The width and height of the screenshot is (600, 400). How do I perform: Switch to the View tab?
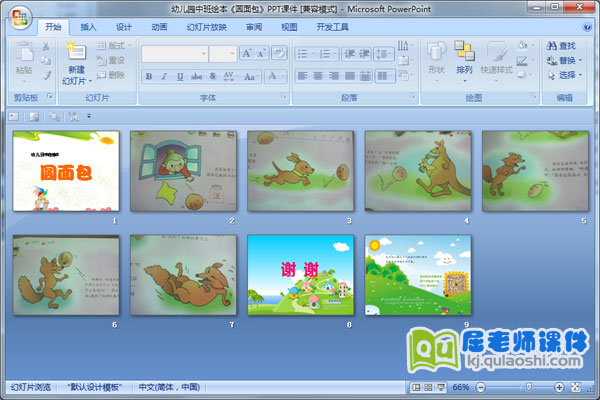tap(289, 27)
